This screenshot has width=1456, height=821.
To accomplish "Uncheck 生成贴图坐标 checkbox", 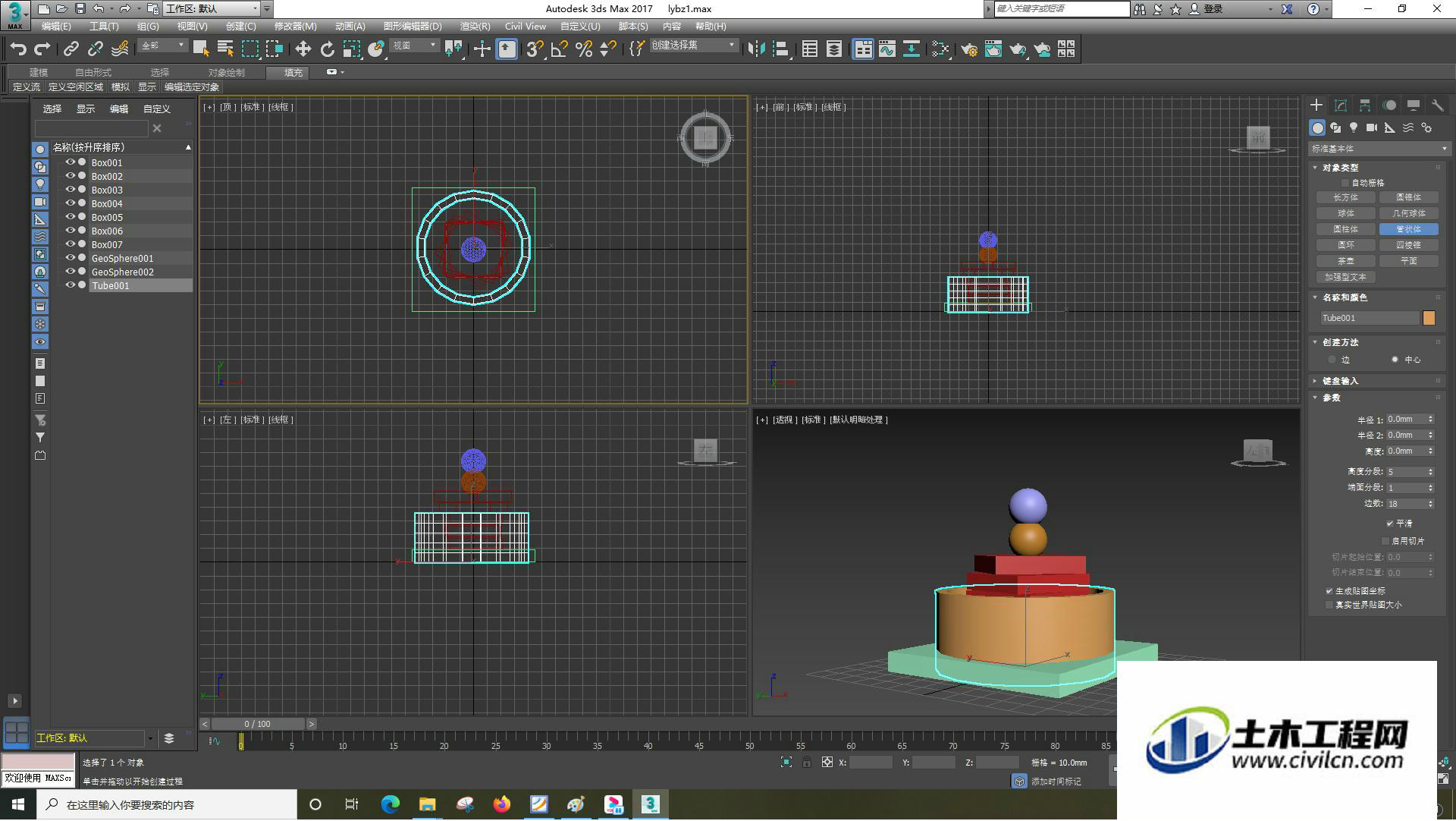I will (x=1329, y=591).
